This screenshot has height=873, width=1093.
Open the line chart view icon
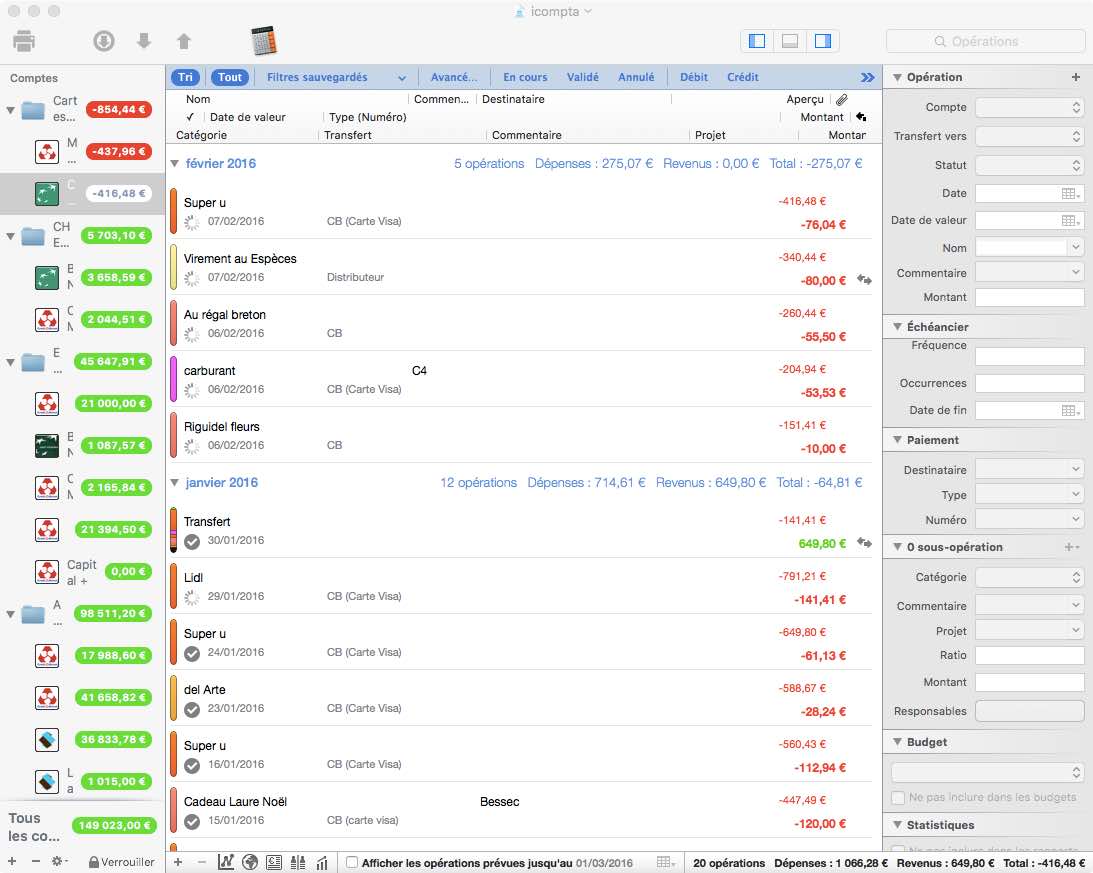pos(226,862)
